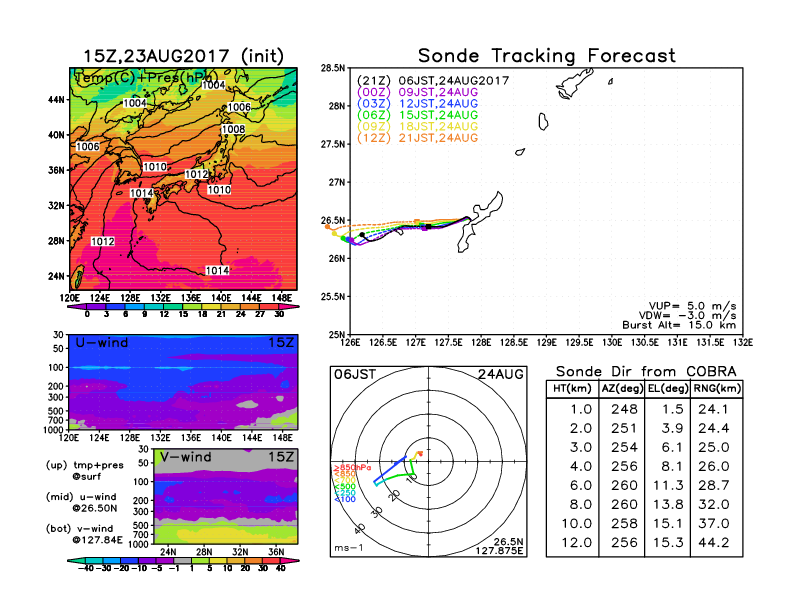Click the "(mid) u-wind @26.50N" note
Screen dimensions: 792x612
click(x=82, y=502)
